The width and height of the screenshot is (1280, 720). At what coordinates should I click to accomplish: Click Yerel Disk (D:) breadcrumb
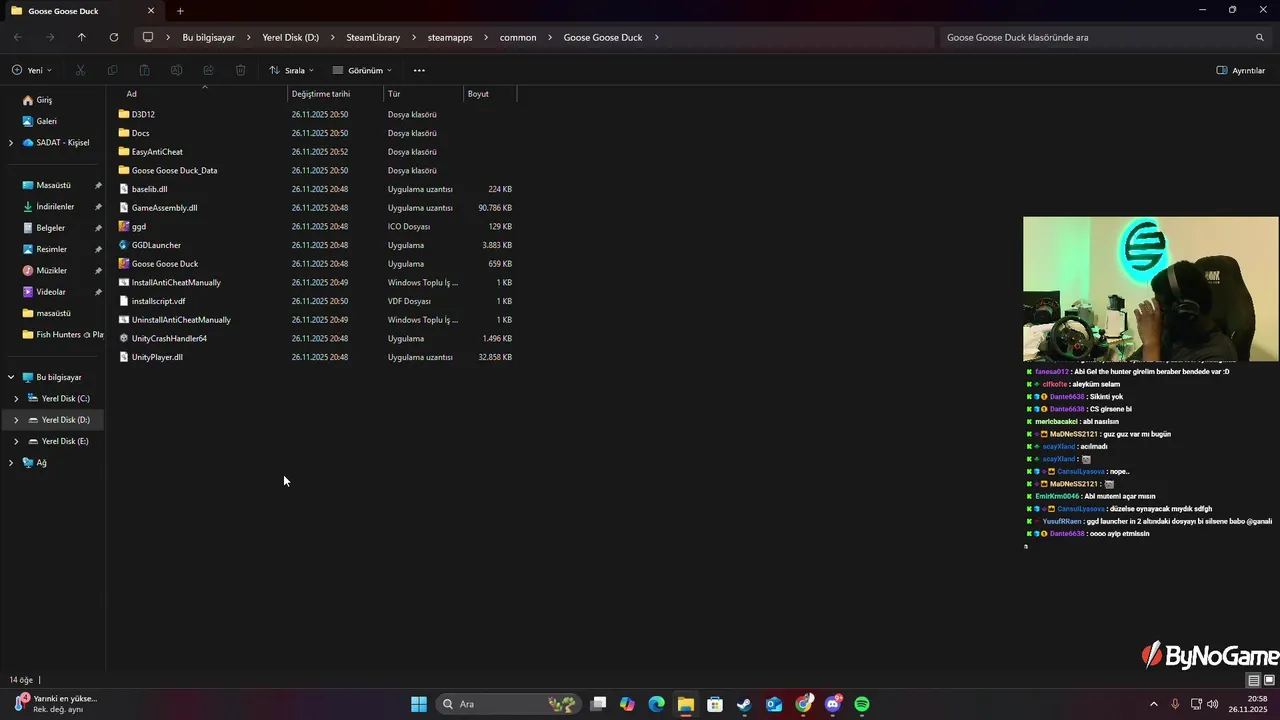point(290,37)
